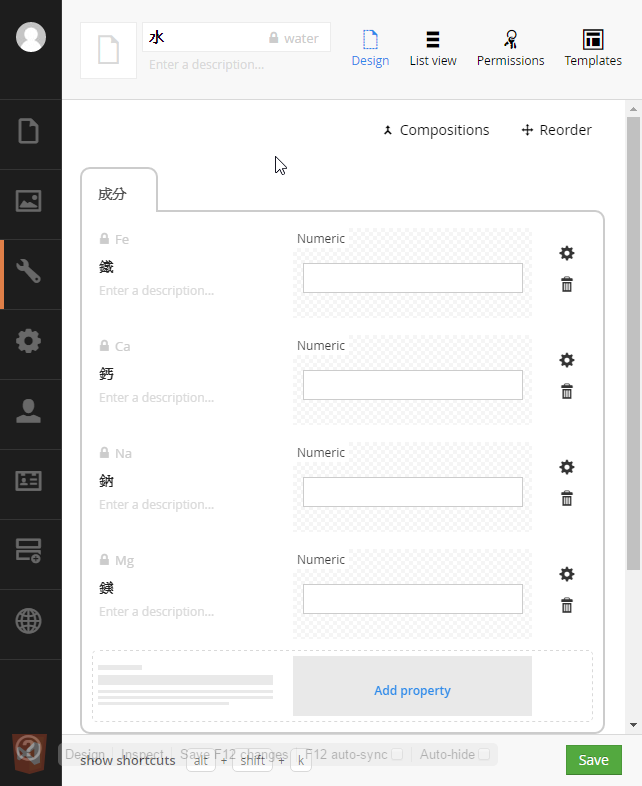Open the user avatar profile
Image resolution: width=642 pixels, height=786 pixels.
tap(31, 37)
